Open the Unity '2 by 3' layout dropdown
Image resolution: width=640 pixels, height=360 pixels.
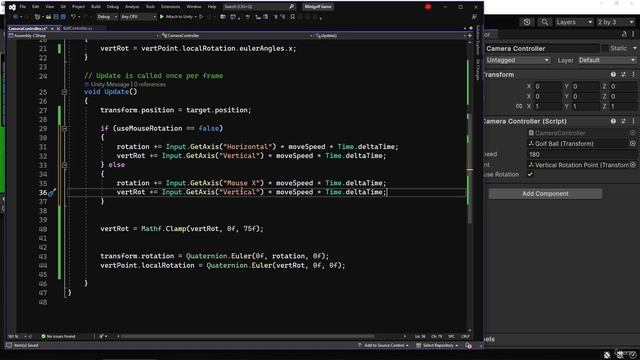(x=616, y=22)
